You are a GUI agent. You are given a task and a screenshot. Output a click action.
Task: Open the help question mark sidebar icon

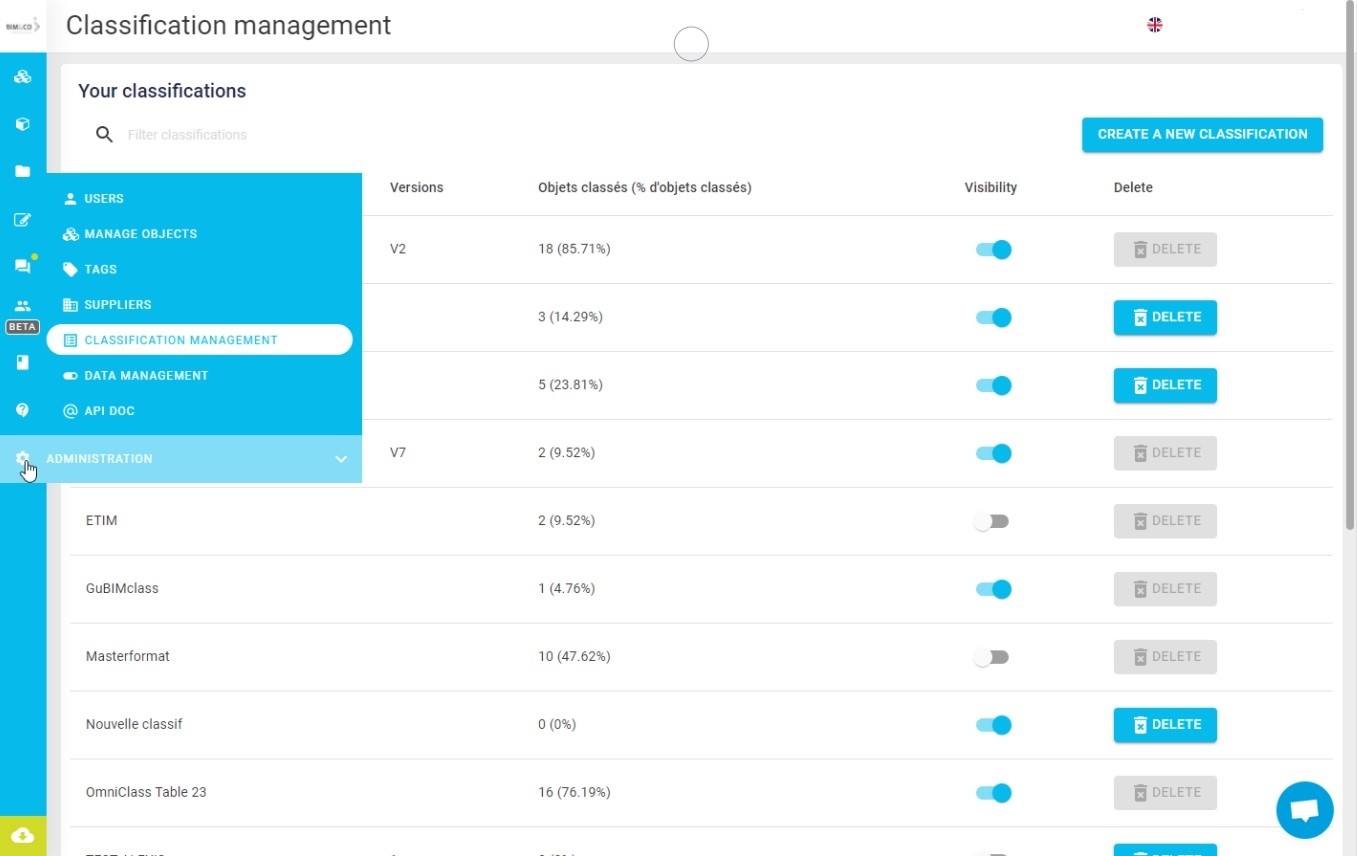point(22,410)
